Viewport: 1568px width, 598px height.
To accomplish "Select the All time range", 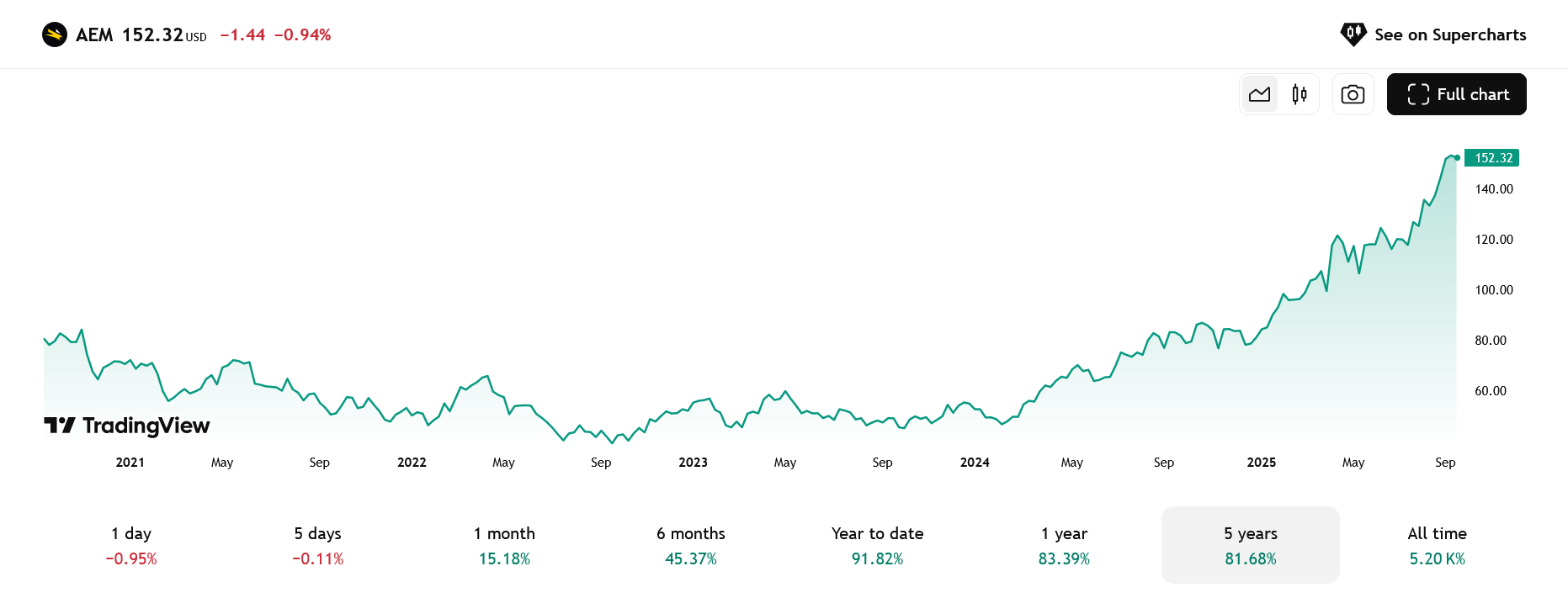I will (1437, 545).
